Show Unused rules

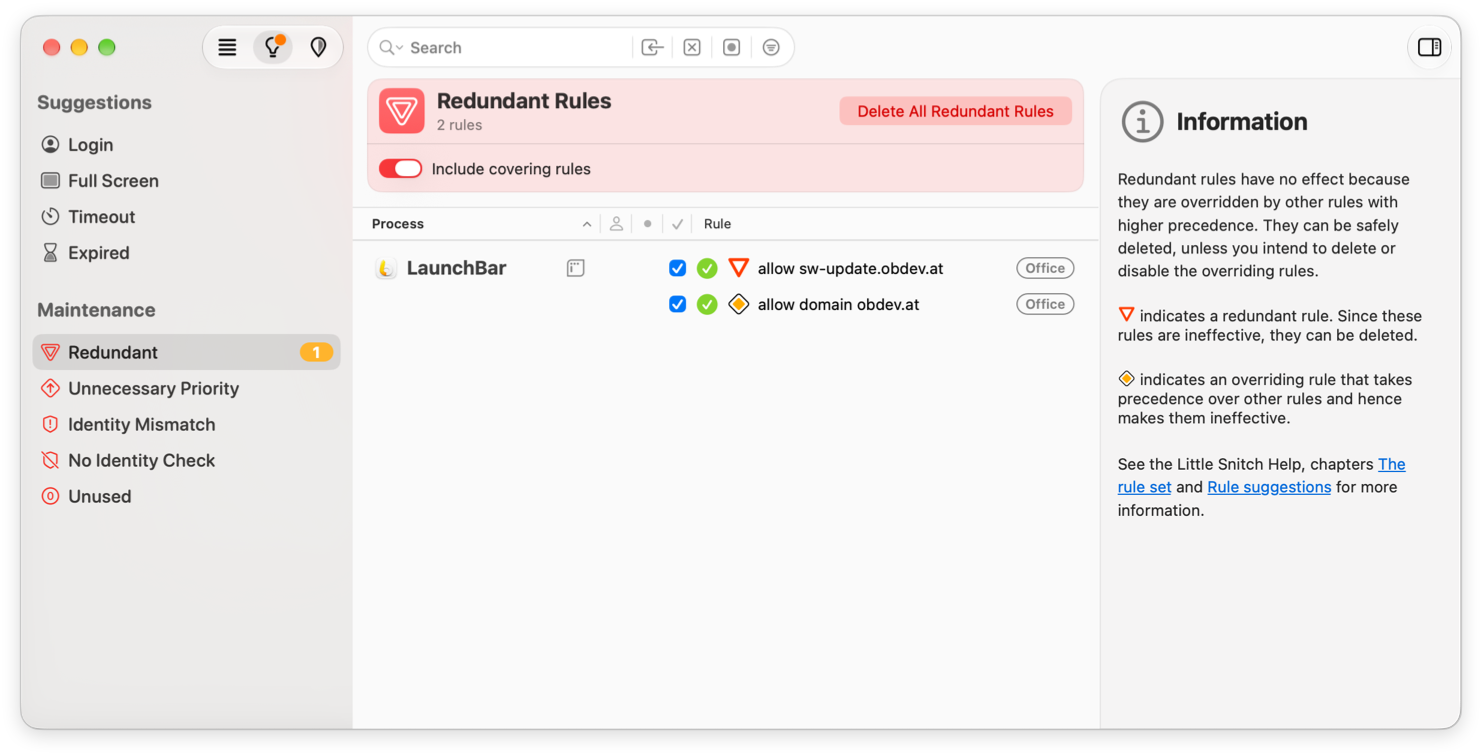pyautogui.click(x=187, y=496)
